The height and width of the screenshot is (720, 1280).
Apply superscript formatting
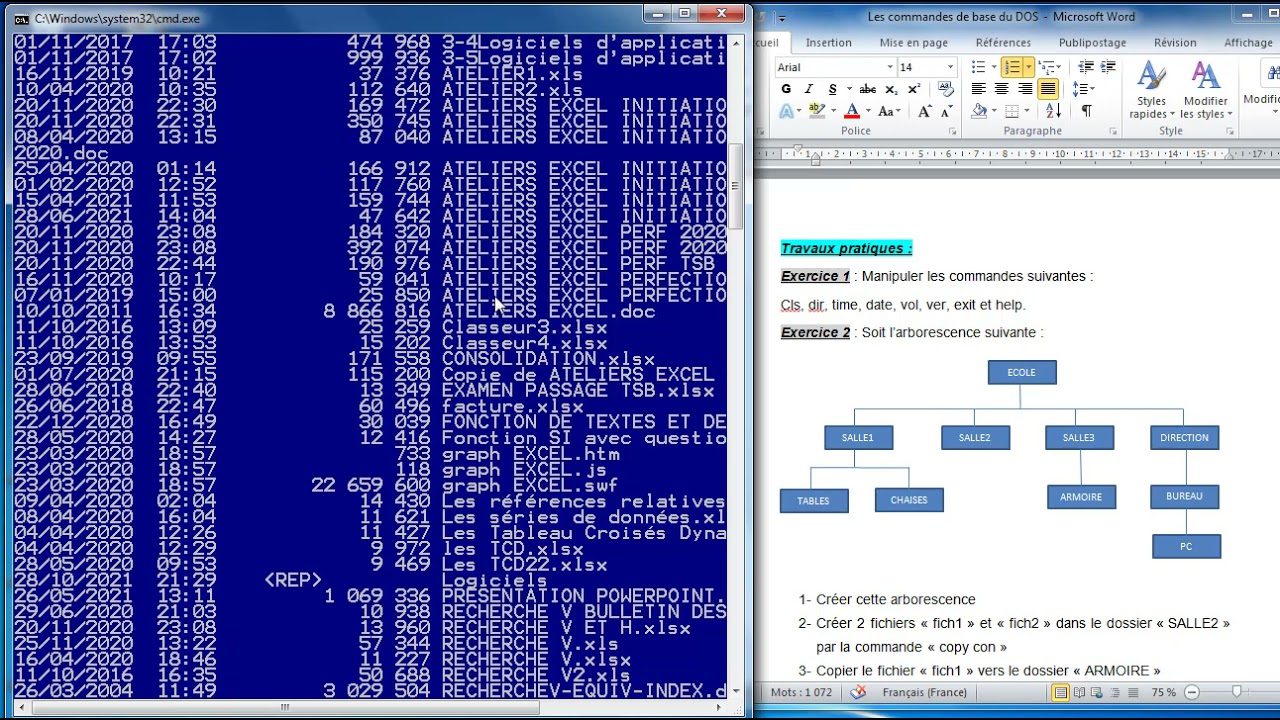[912, 89]
